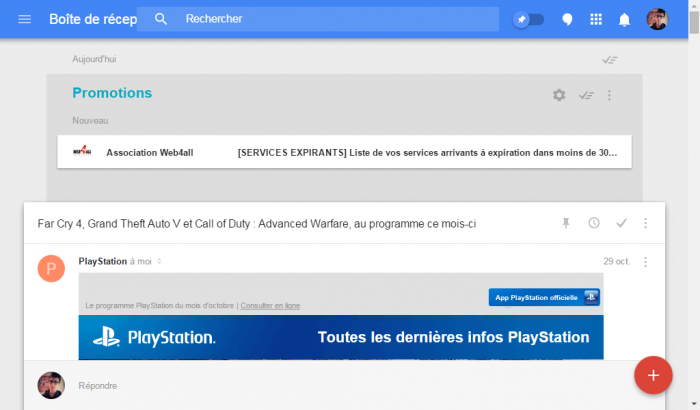
Task: Click the Promotions bundle title
Action: click(112, 93)
